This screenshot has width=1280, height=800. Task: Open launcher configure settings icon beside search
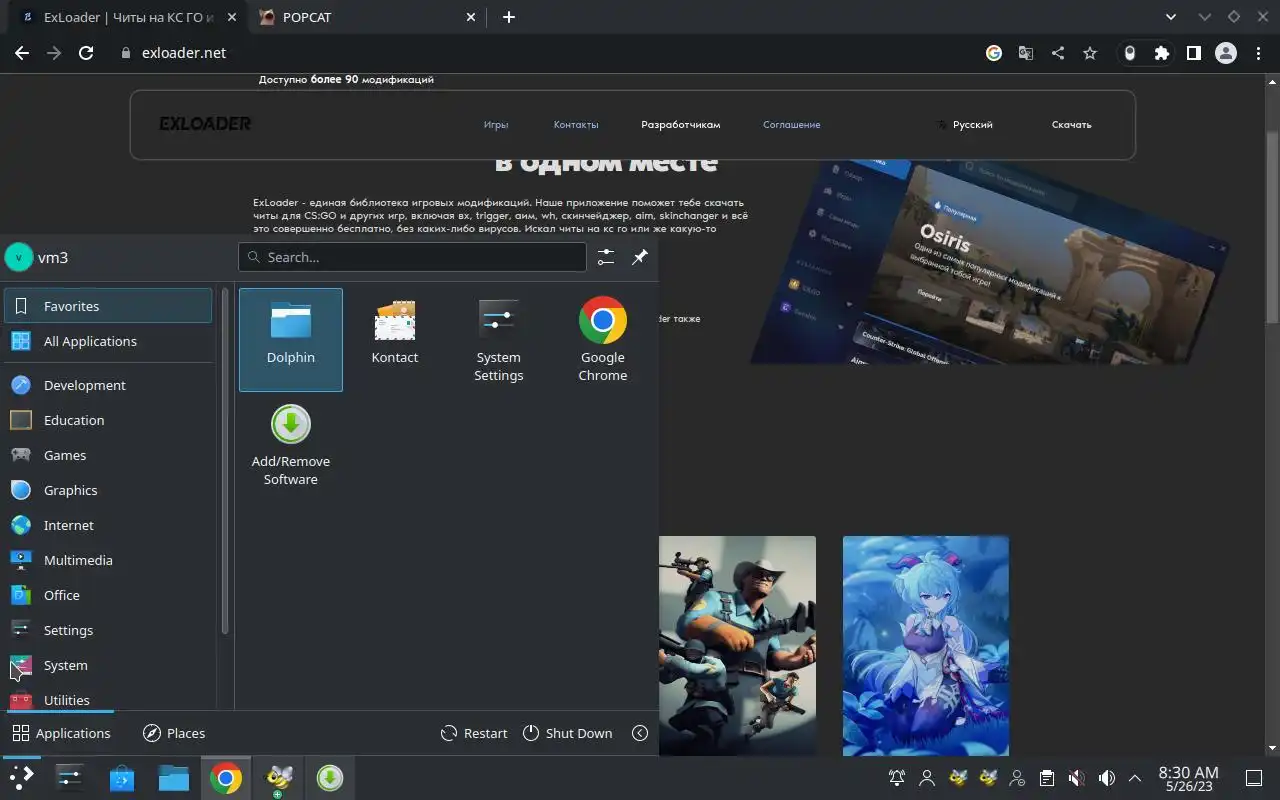tap(606, 257)
